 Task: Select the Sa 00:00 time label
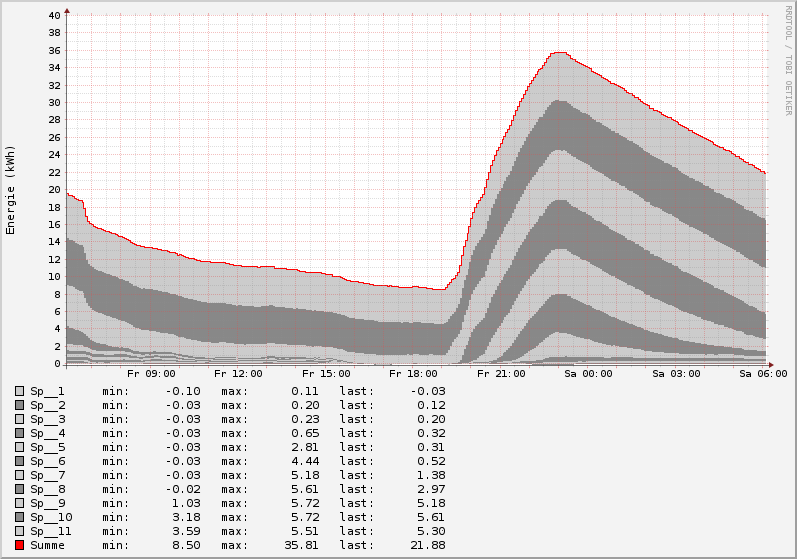point(589,373)
